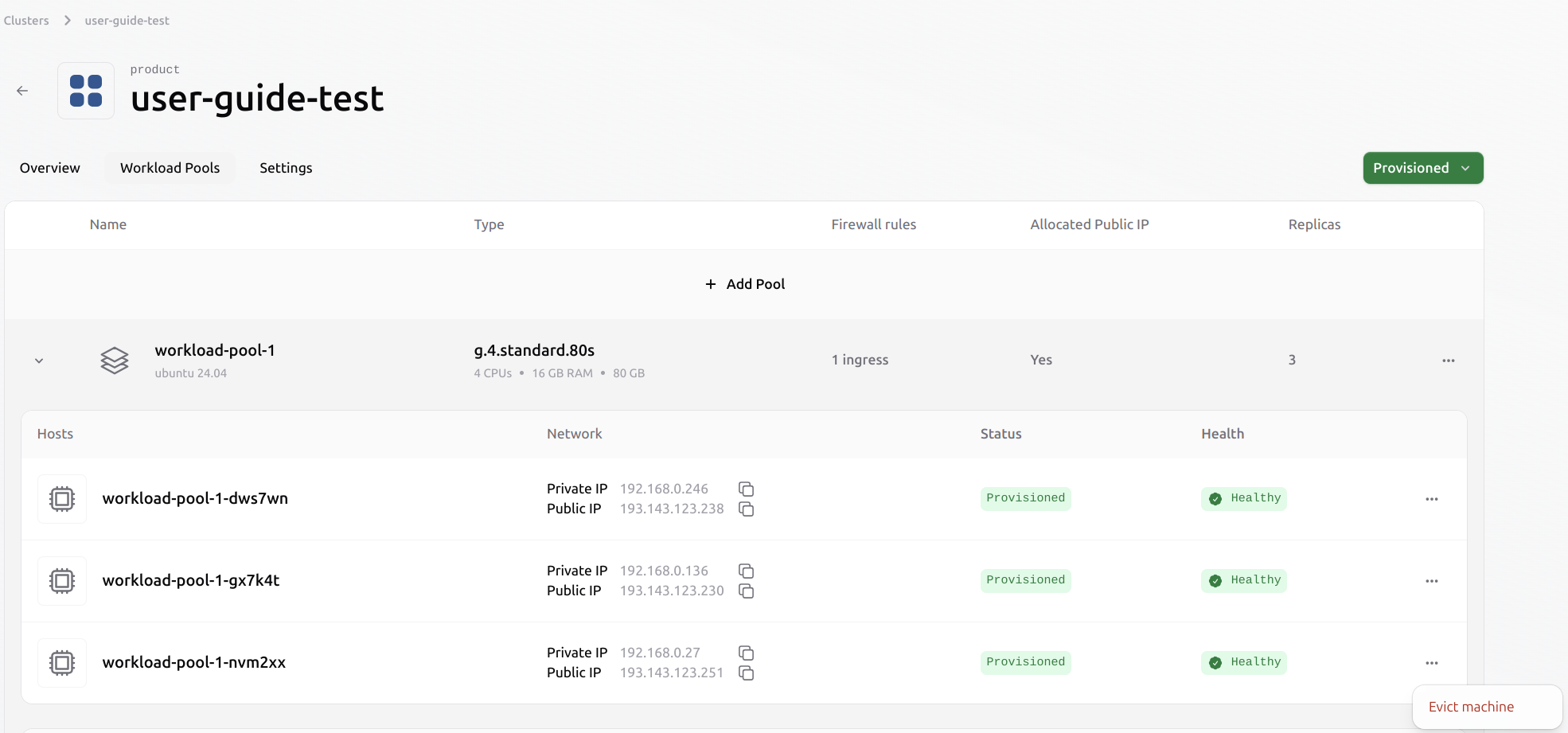Click the Healthy badge for workload-pool-1-gx7k4t
This screenshot has height=733, width=1568.
click(1243, 580)
